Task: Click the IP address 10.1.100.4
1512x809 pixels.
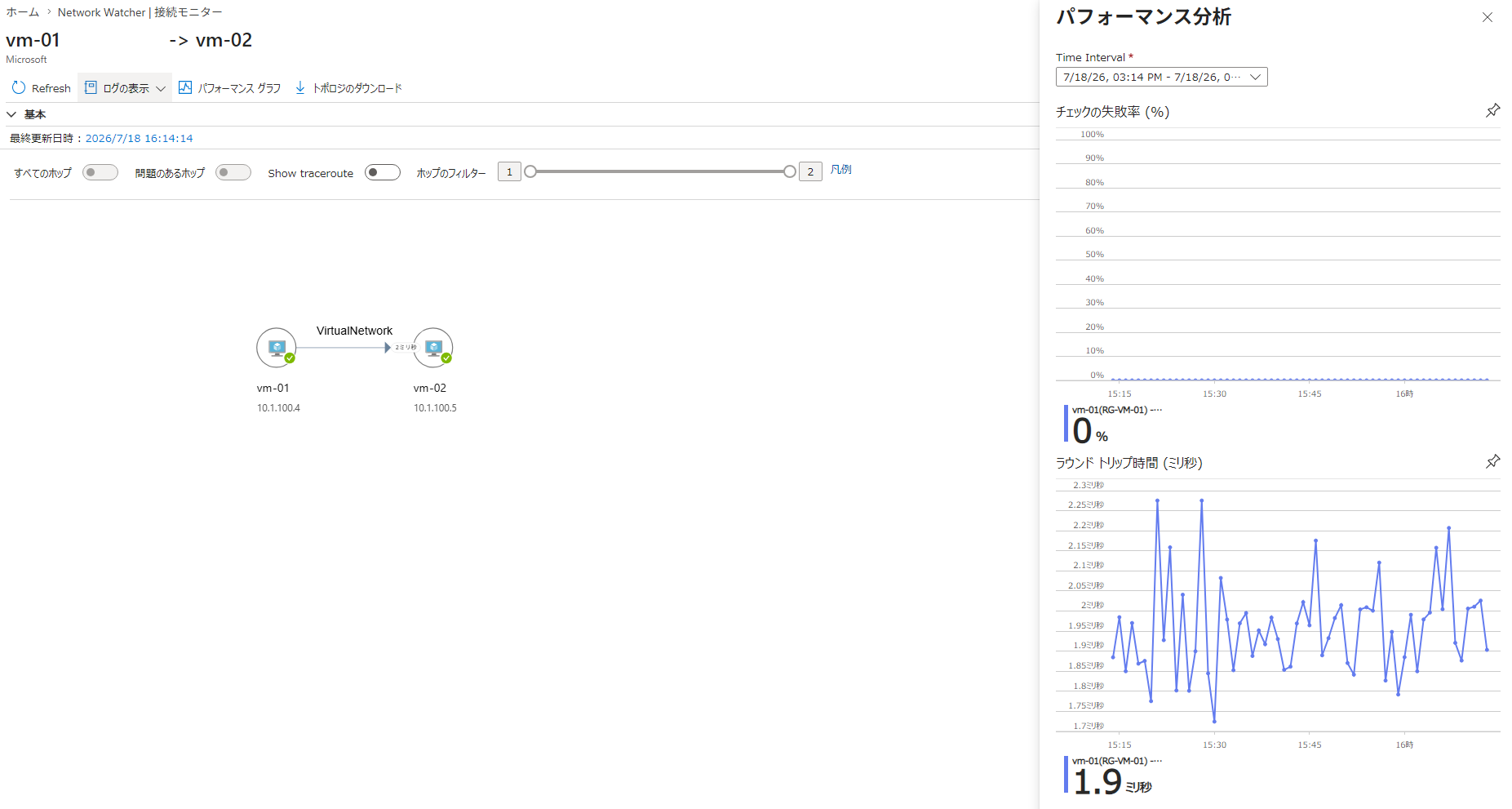Action: point(278,408)
